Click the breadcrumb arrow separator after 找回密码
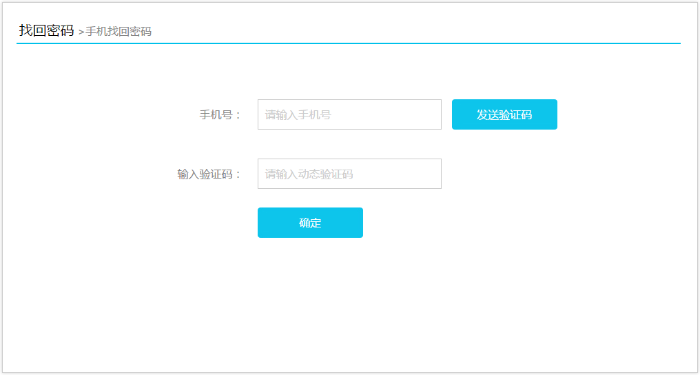This screenshot has height=376, width=700. 81,32
